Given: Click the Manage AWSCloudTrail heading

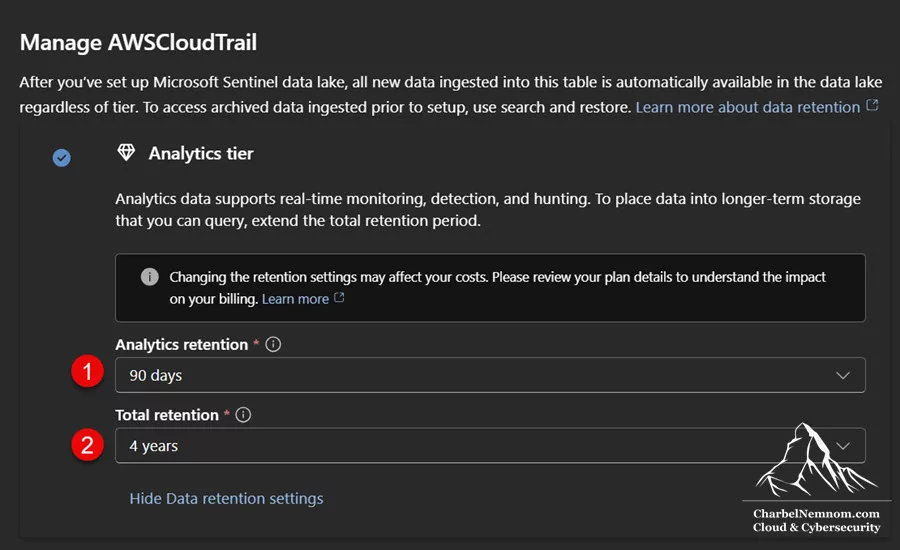Looking at the screenshot, I should 138,42.
